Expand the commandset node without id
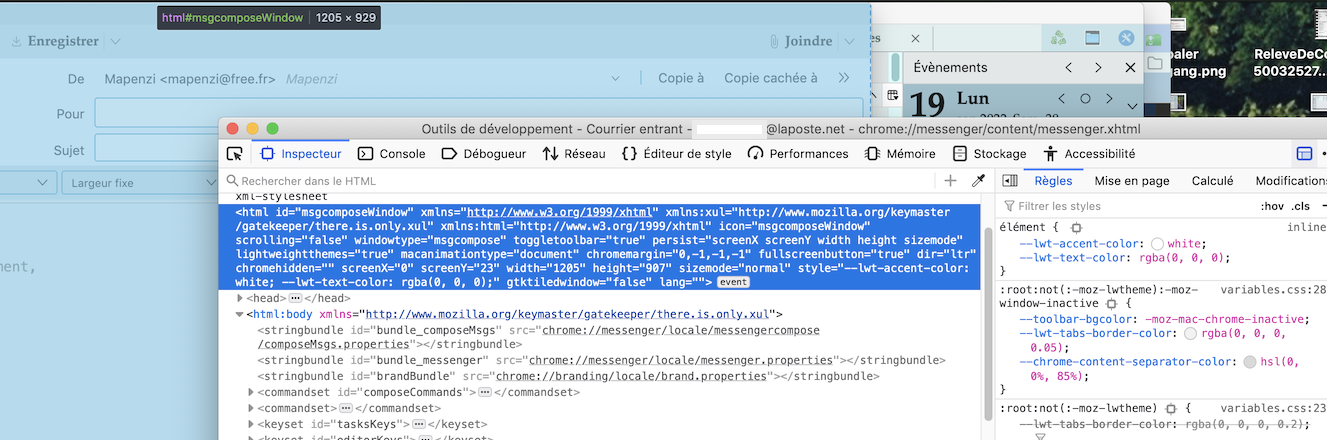The width and height of the screenshot is (1327, 440). (251, 408)
